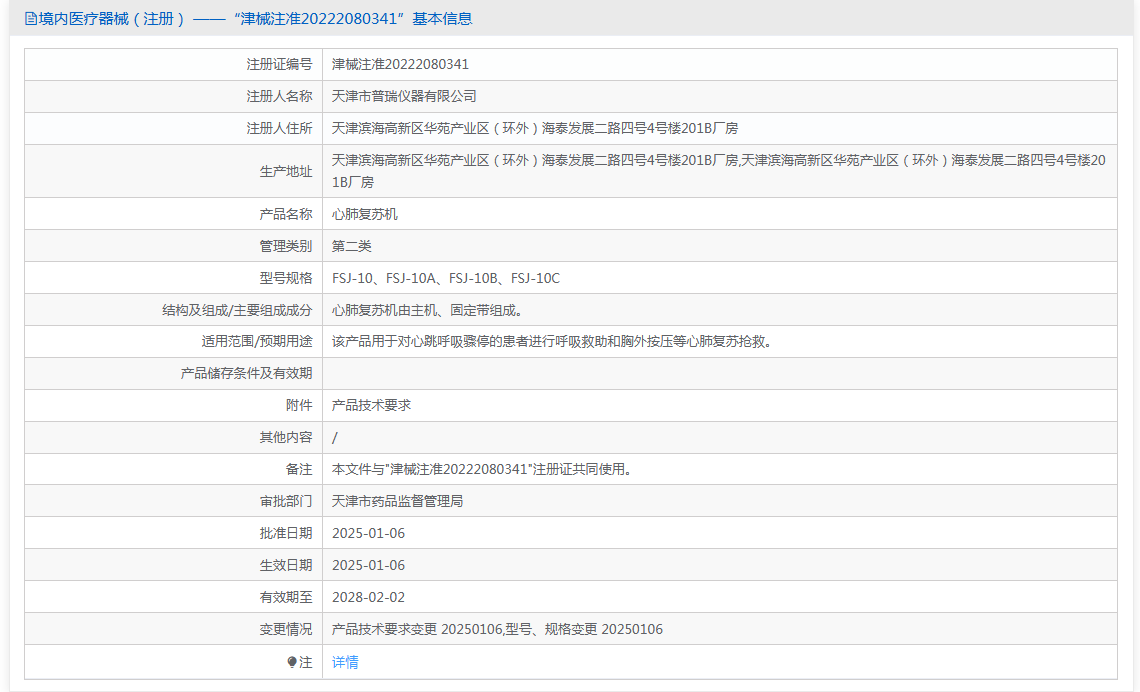Viewport: 1140px width, 692px height.
Task: Click the 变更情况 change record text
Action: (x=497, y=629)
